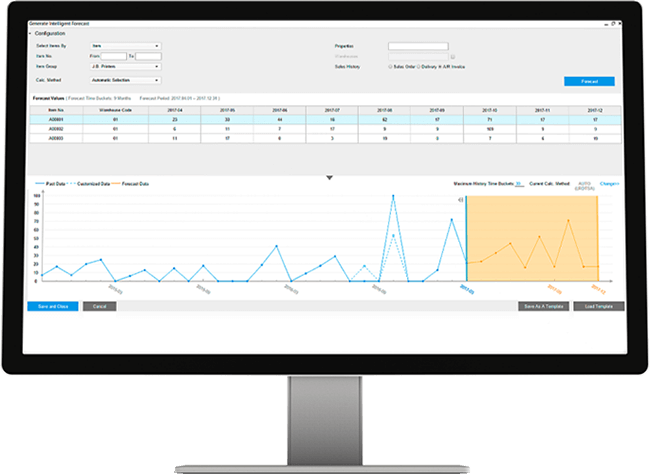Click the Properties input field

(x=417, y=46)
